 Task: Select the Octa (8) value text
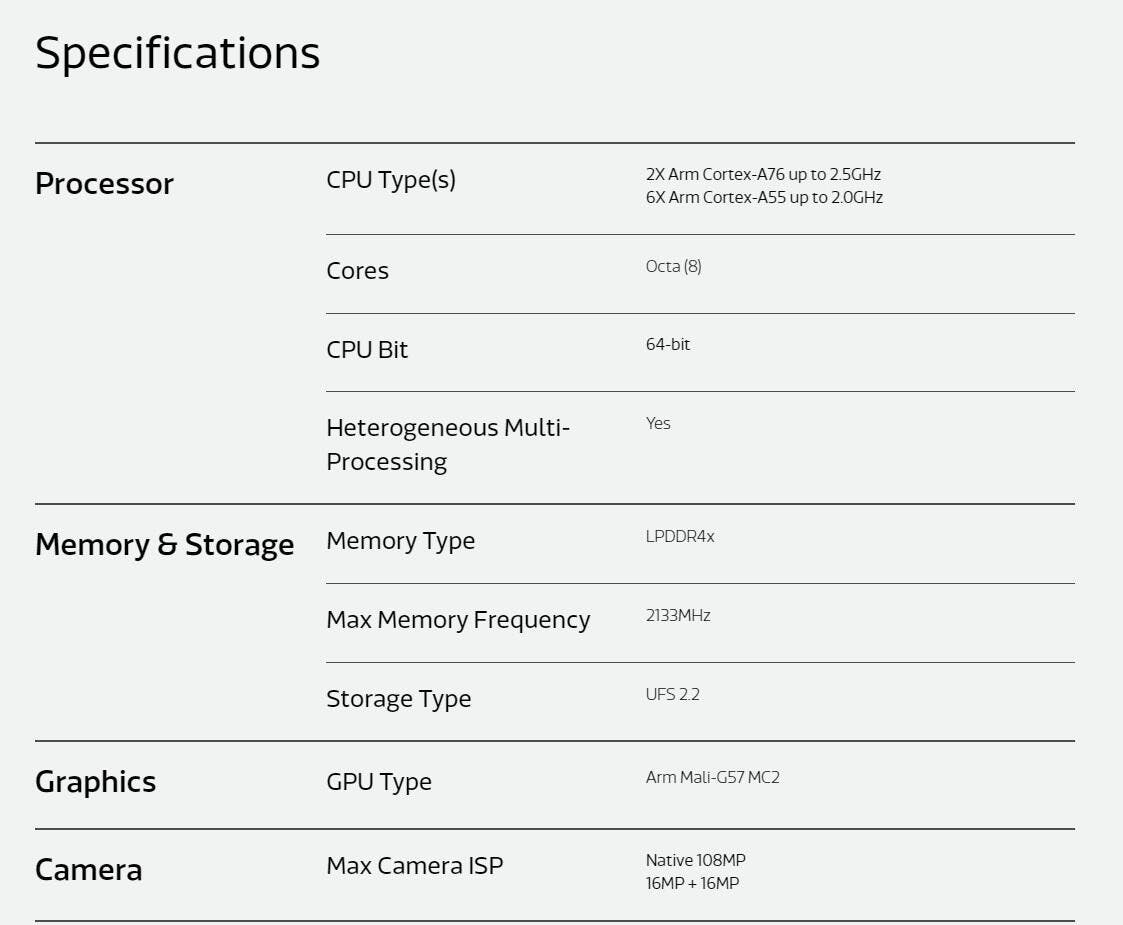point(673,266)
